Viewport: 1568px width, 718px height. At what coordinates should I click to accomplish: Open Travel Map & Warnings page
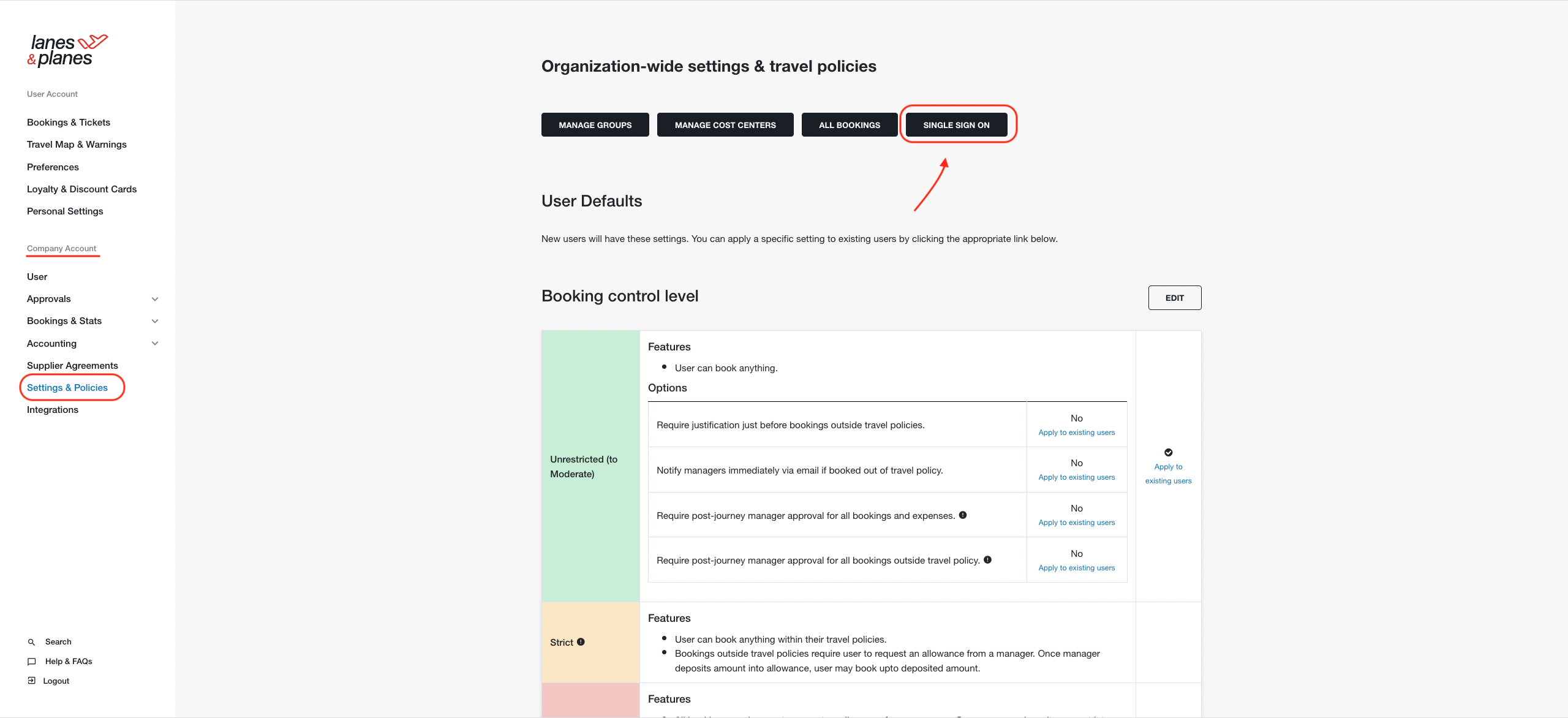tap(77, 145)
